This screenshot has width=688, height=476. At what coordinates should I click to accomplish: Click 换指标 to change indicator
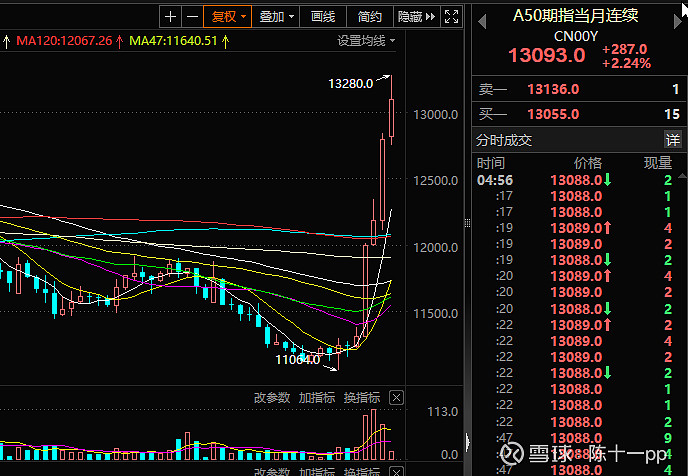point(361,398)
